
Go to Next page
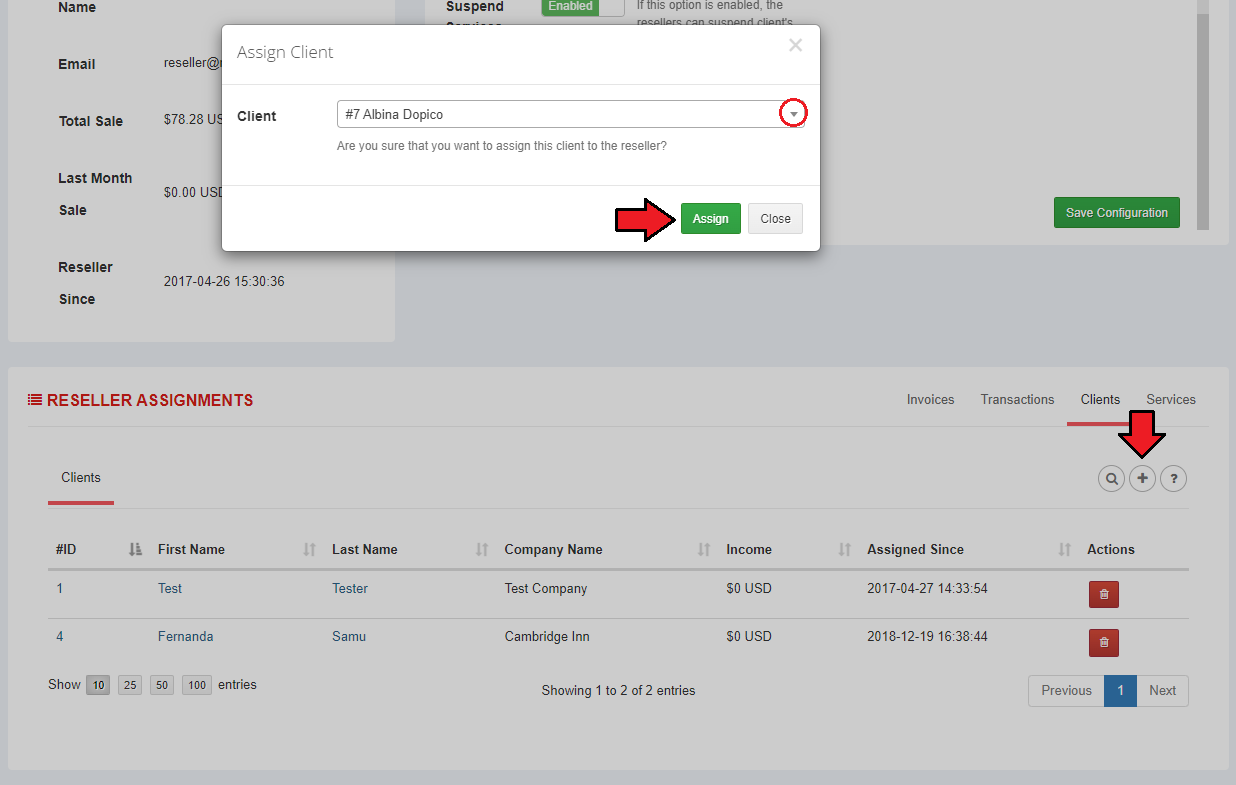[1162, 690]
